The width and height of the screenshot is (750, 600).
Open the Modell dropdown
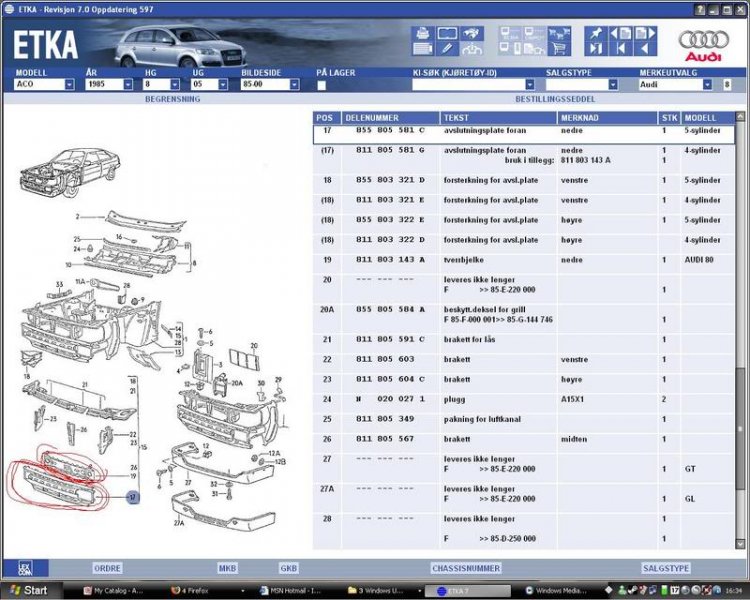pyautogui.click(x=69, y=85)
